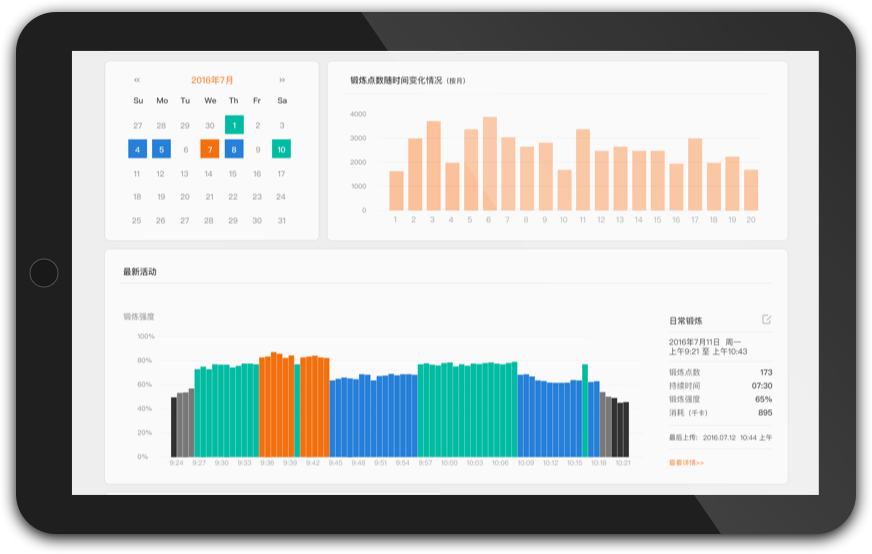Click the edit icon beside 日常锻炼
The width and height of the screenshot is (872, 554).
click(x=766, y=319)
